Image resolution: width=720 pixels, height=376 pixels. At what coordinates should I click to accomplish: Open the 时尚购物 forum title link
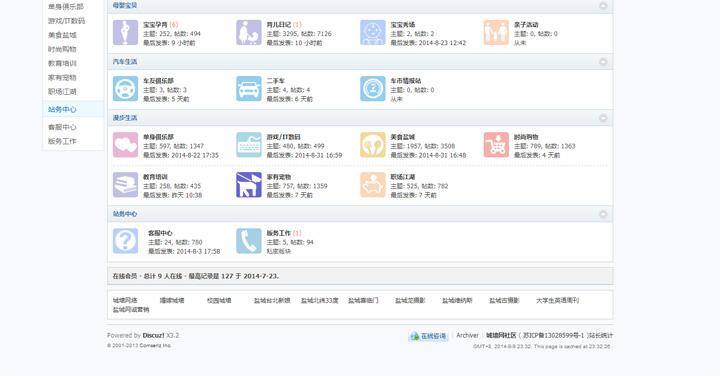point(526,137)
